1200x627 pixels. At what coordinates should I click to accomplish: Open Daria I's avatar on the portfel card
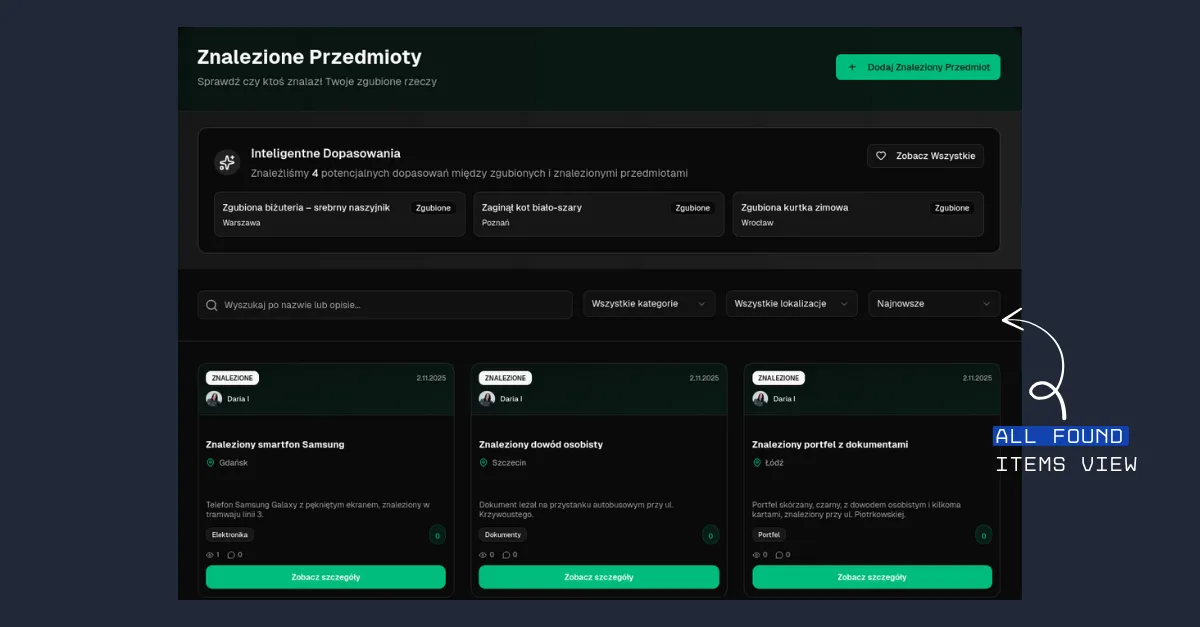point(760,398)
